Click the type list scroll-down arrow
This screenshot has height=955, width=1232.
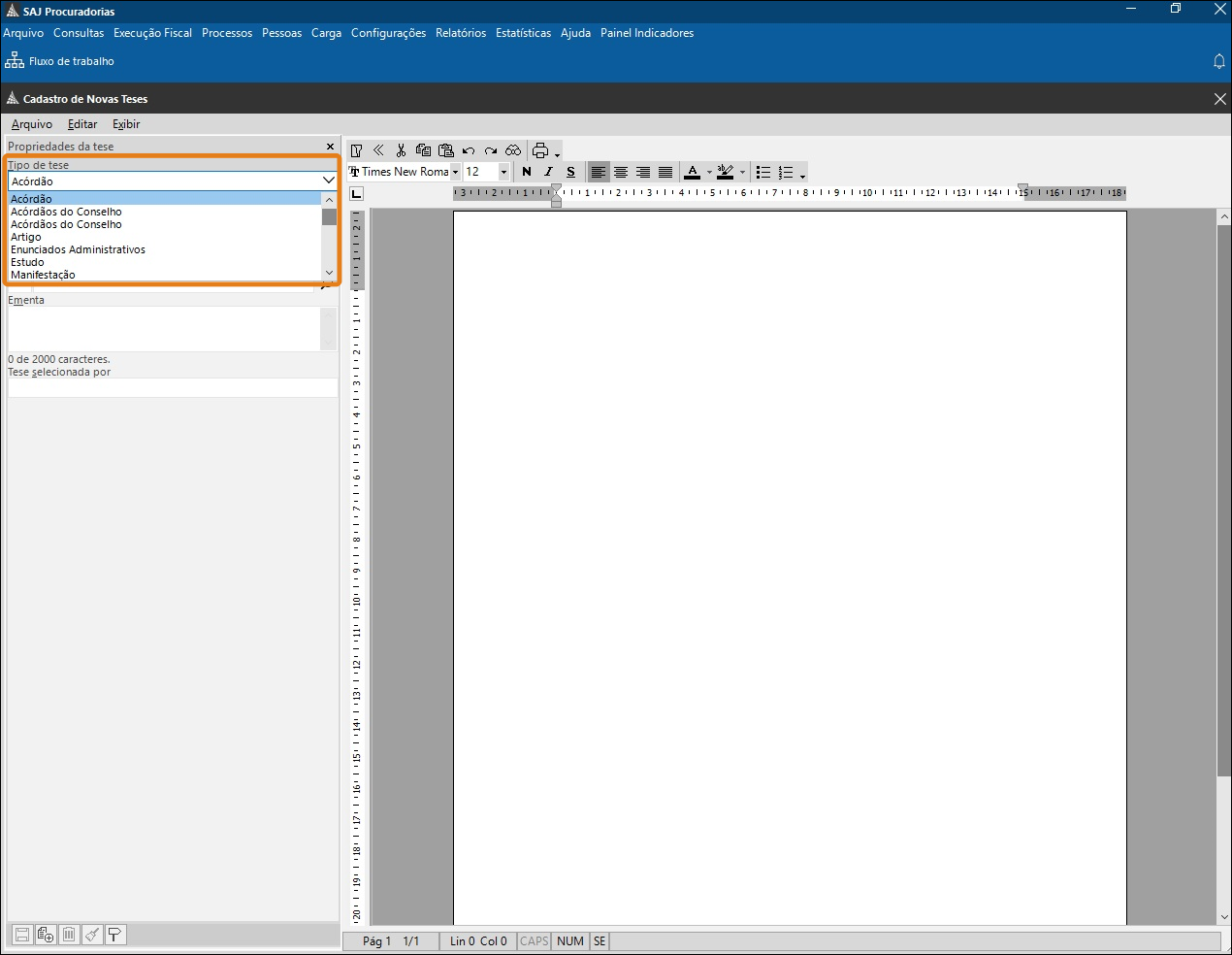tap(329, 274)
